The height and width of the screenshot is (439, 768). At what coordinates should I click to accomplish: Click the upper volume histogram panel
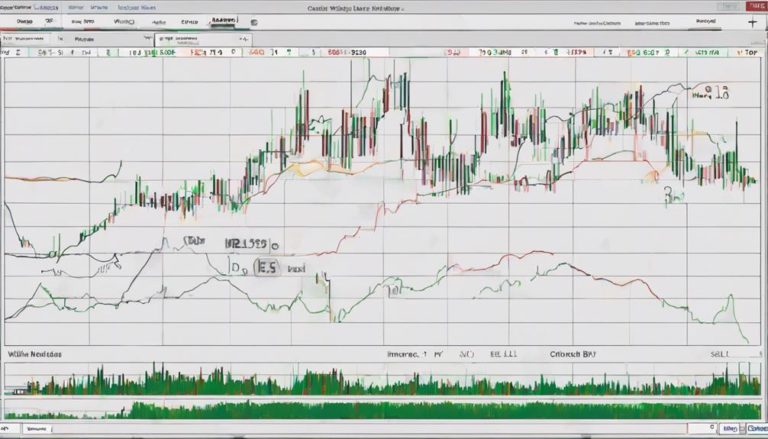(383, 378)
